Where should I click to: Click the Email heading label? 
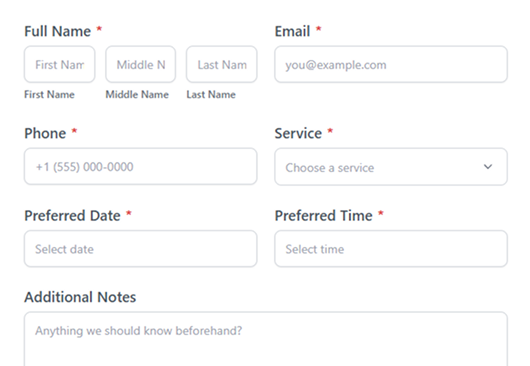(x=292, y=31)
